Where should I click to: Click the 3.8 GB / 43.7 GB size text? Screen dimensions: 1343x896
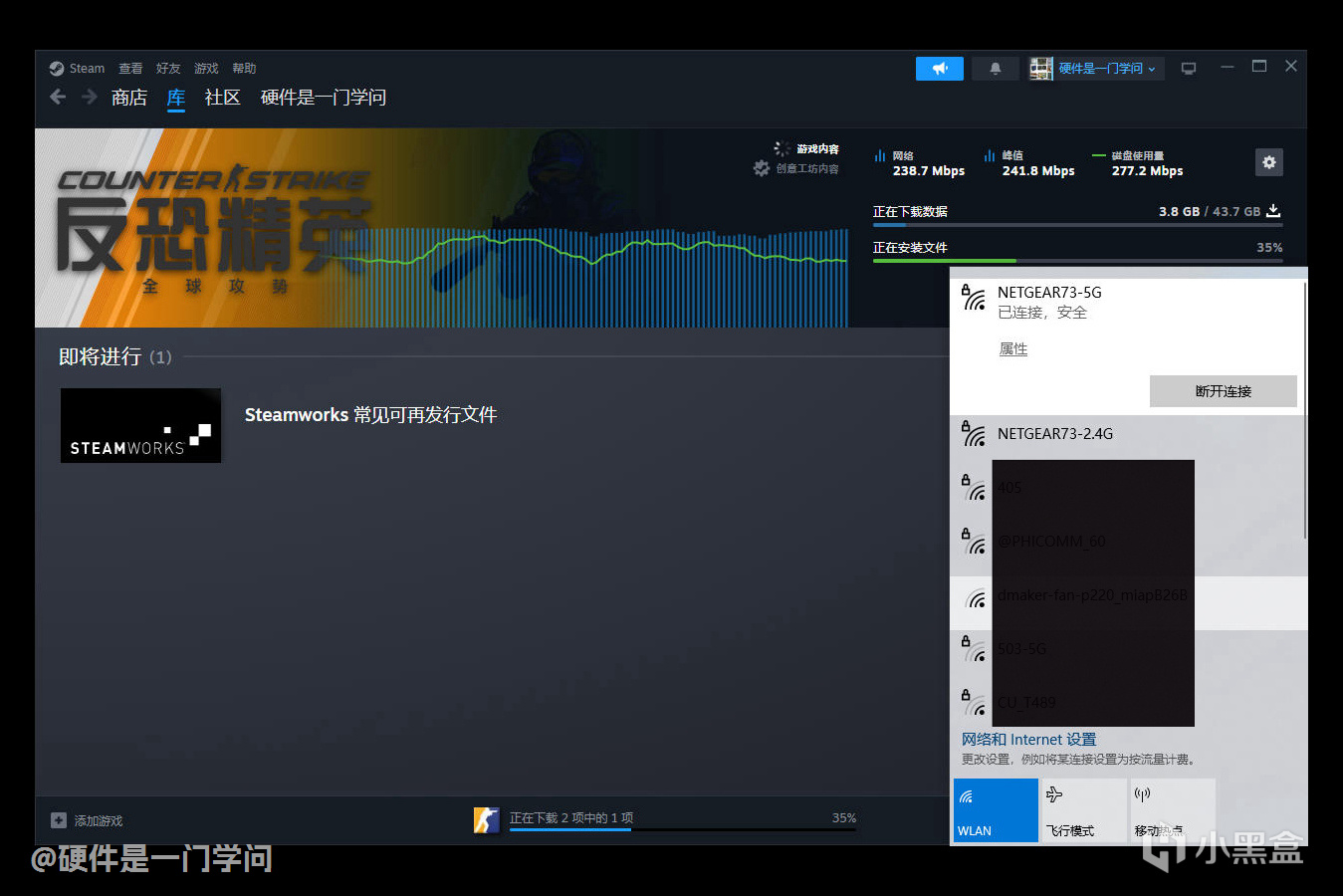tap(1210, 212)
